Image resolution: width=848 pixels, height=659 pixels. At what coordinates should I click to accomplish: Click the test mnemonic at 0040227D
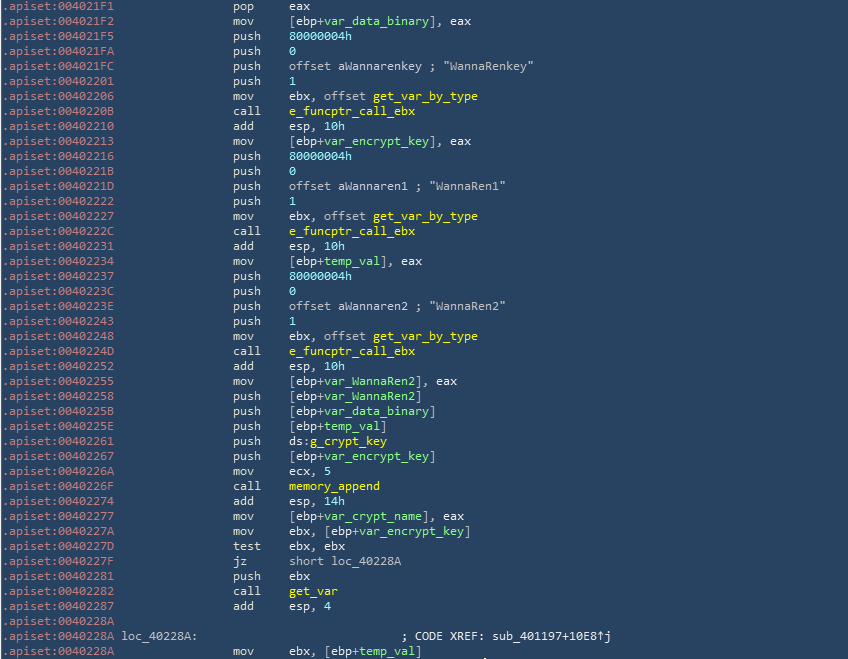point(246,546)
